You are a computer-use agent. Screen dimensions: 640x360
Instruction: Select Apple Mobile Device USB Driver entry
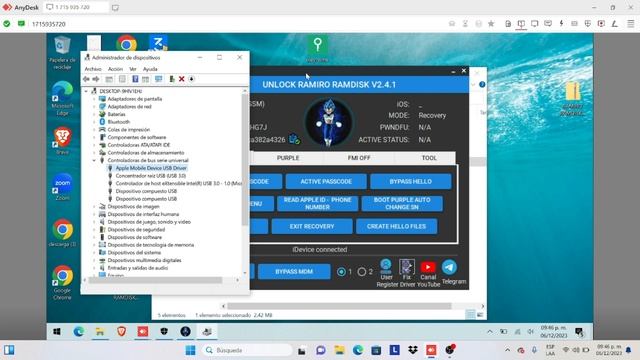coord(151,168)
